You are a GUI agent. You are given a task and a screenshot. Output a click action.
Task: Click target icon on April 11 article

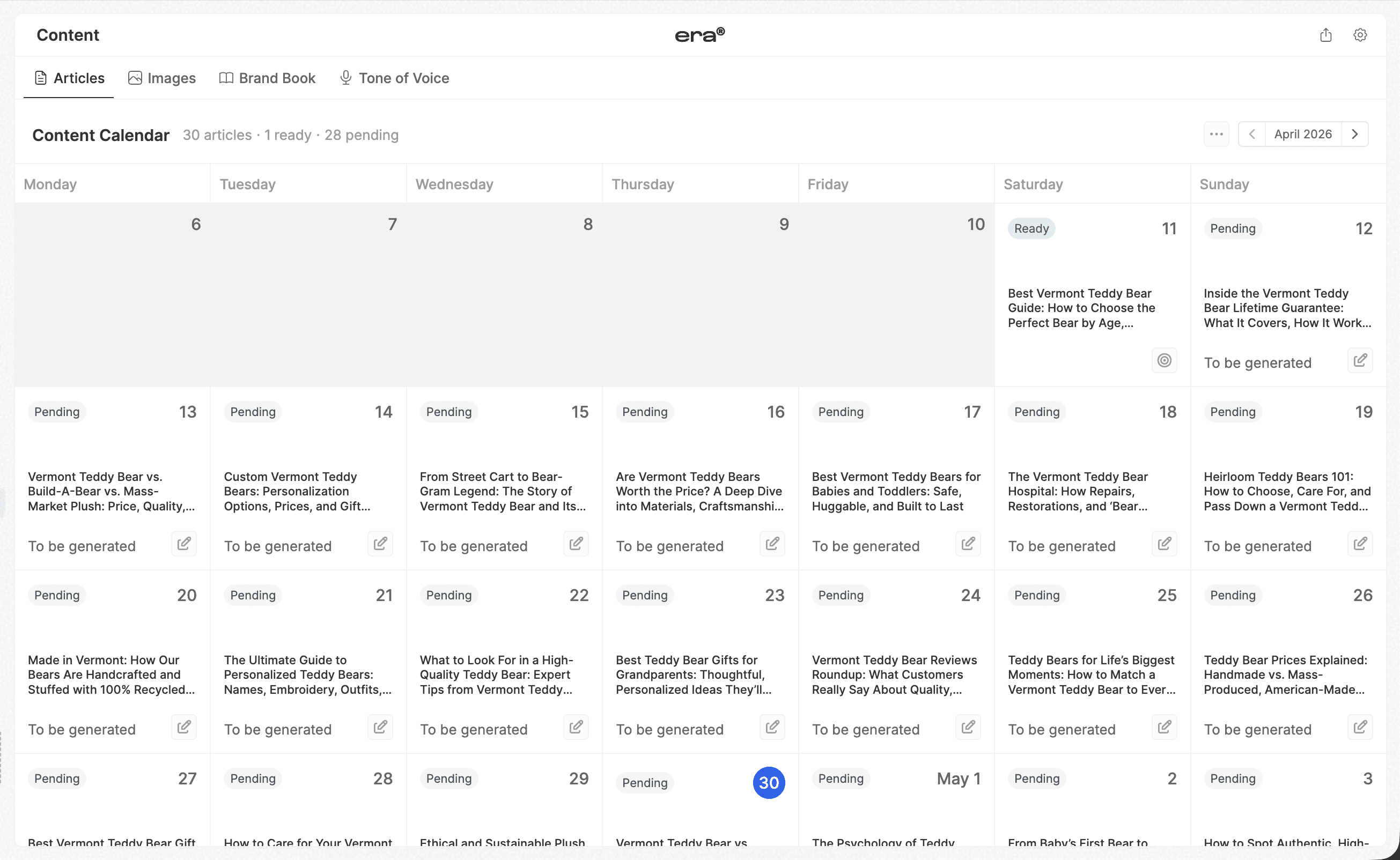point(1164,361)
